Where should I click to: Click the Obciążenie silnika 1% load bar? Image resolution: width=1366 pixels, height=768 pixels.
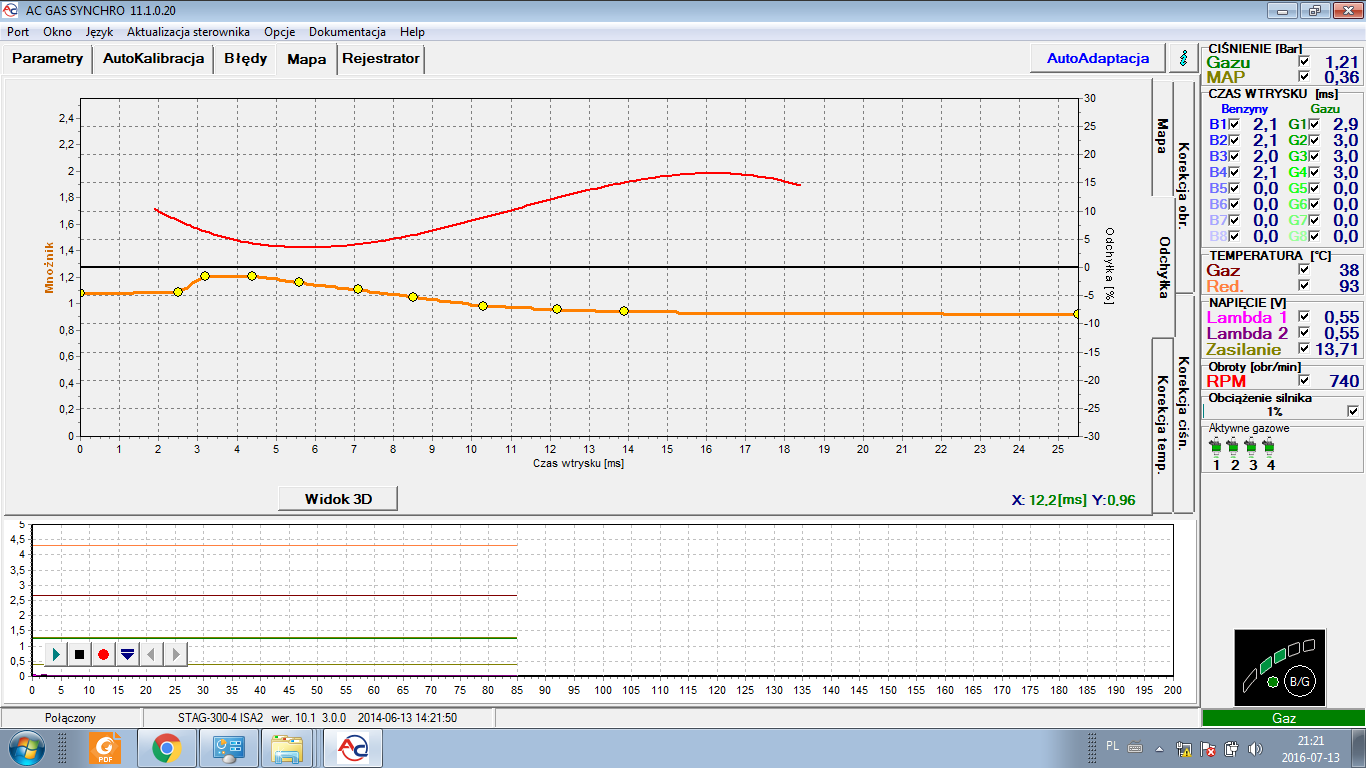click(x=1274, y=411)
